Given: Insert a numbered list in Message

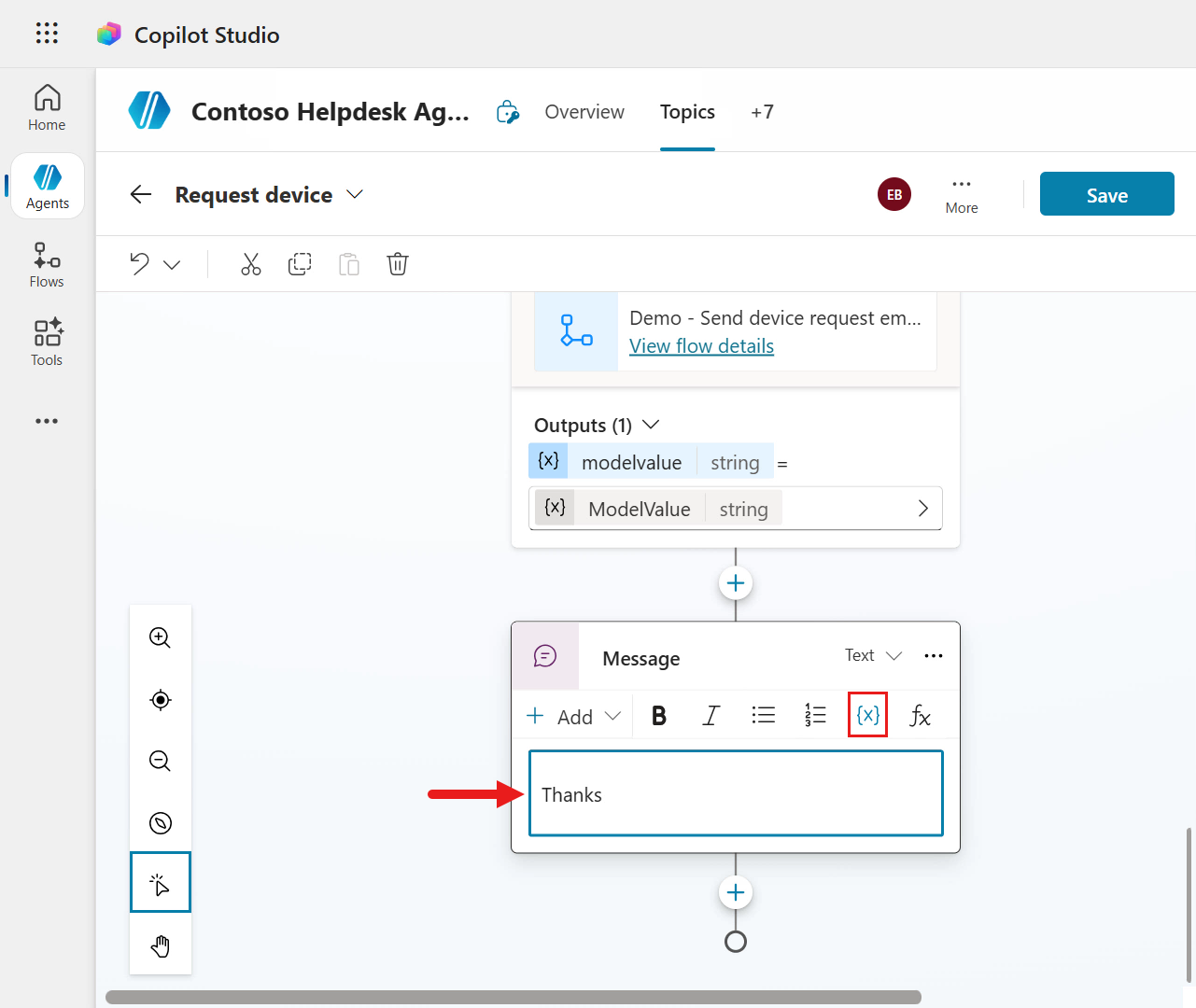Looking at the screenshot, I should (815, 716).
